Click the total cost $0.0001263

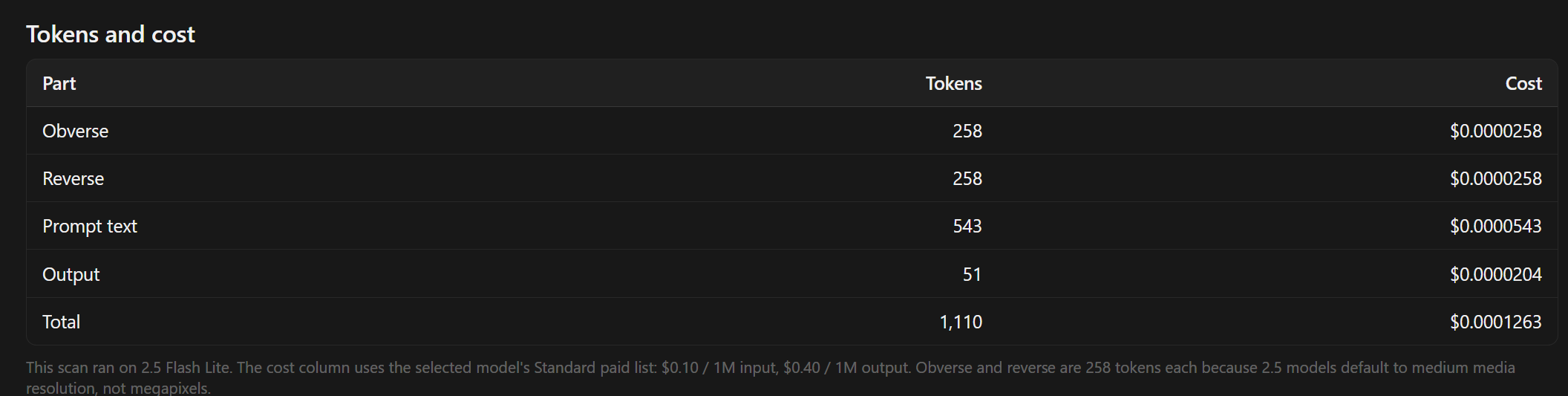click(1495, 322)
